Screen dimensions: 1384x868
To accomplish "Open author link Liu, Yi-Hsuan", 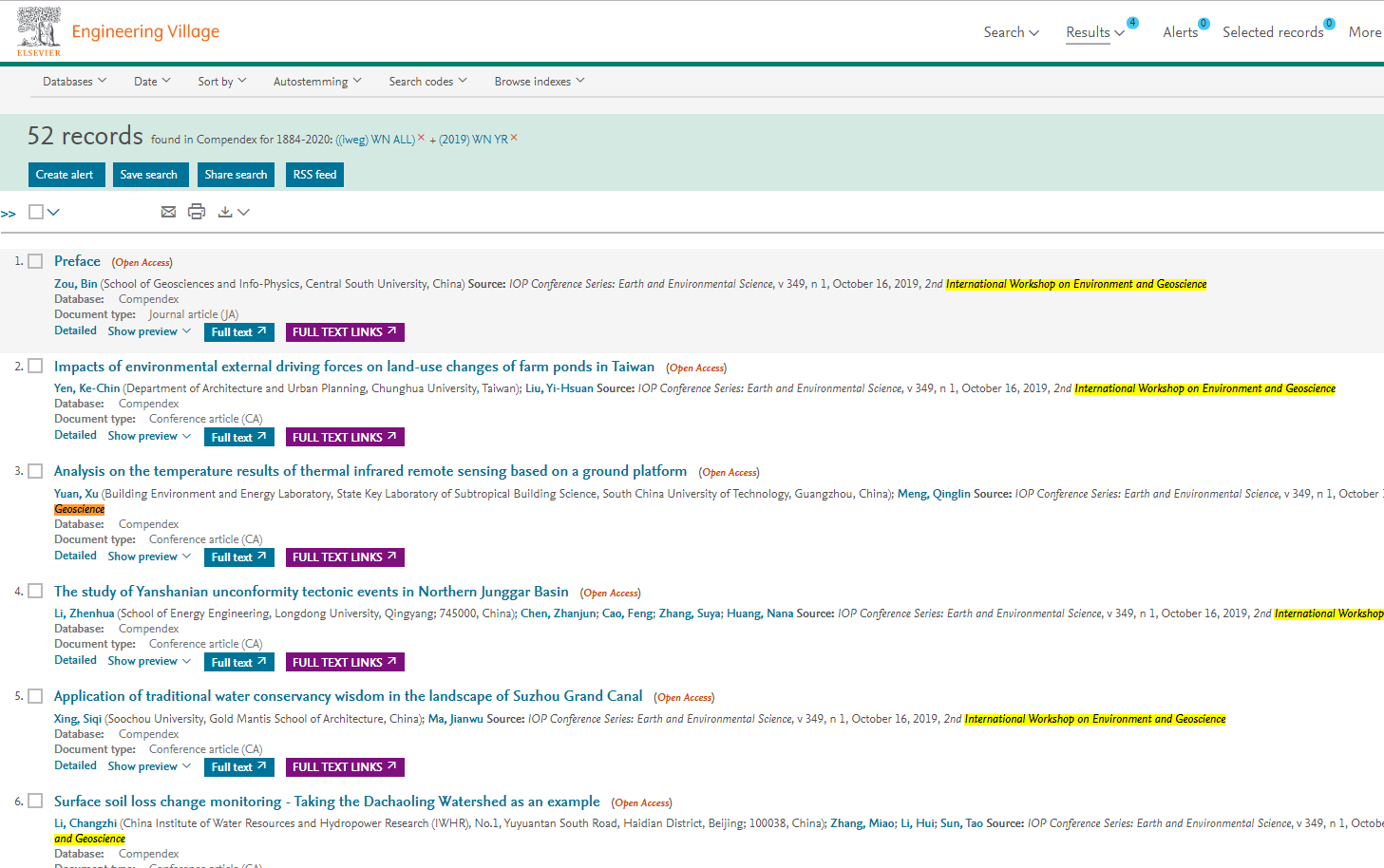I will (559, 388).
